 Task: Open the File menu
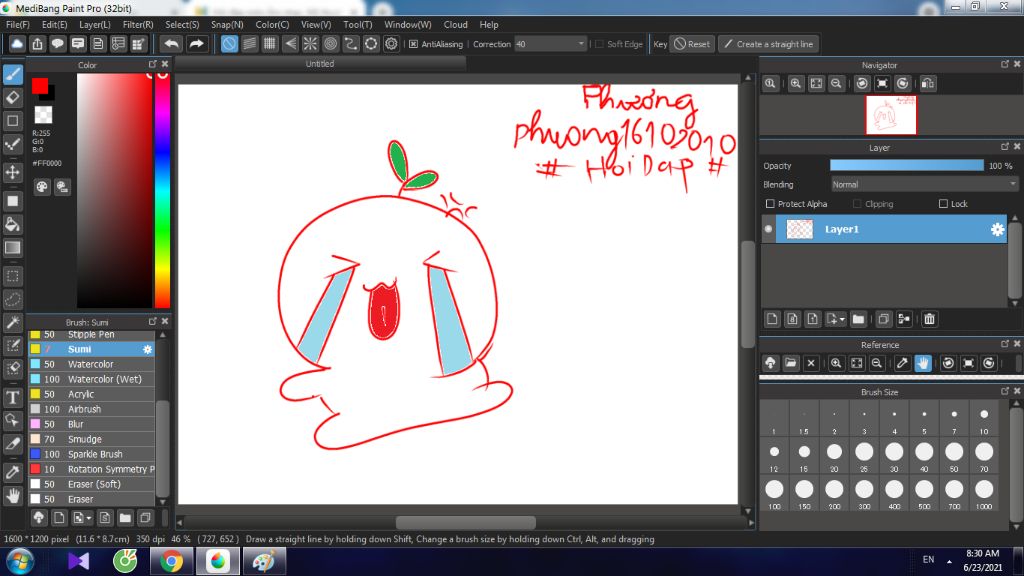pos(18,24)
